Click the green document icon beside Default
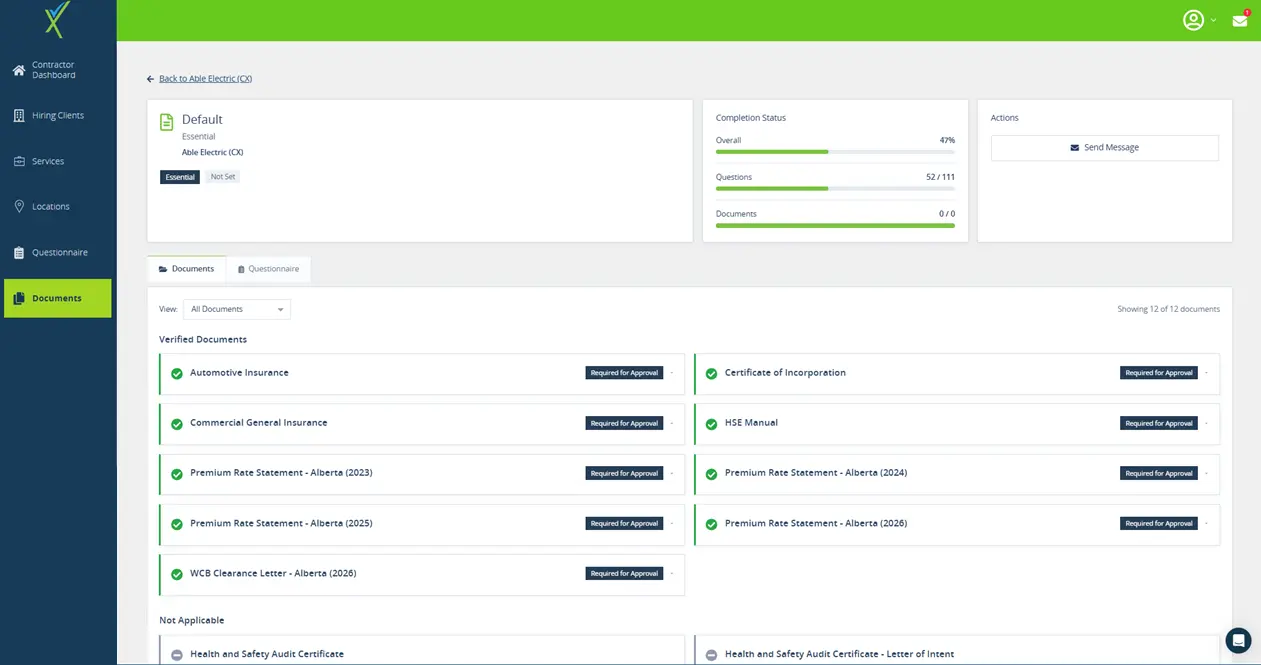 click(x=167, y=122)
